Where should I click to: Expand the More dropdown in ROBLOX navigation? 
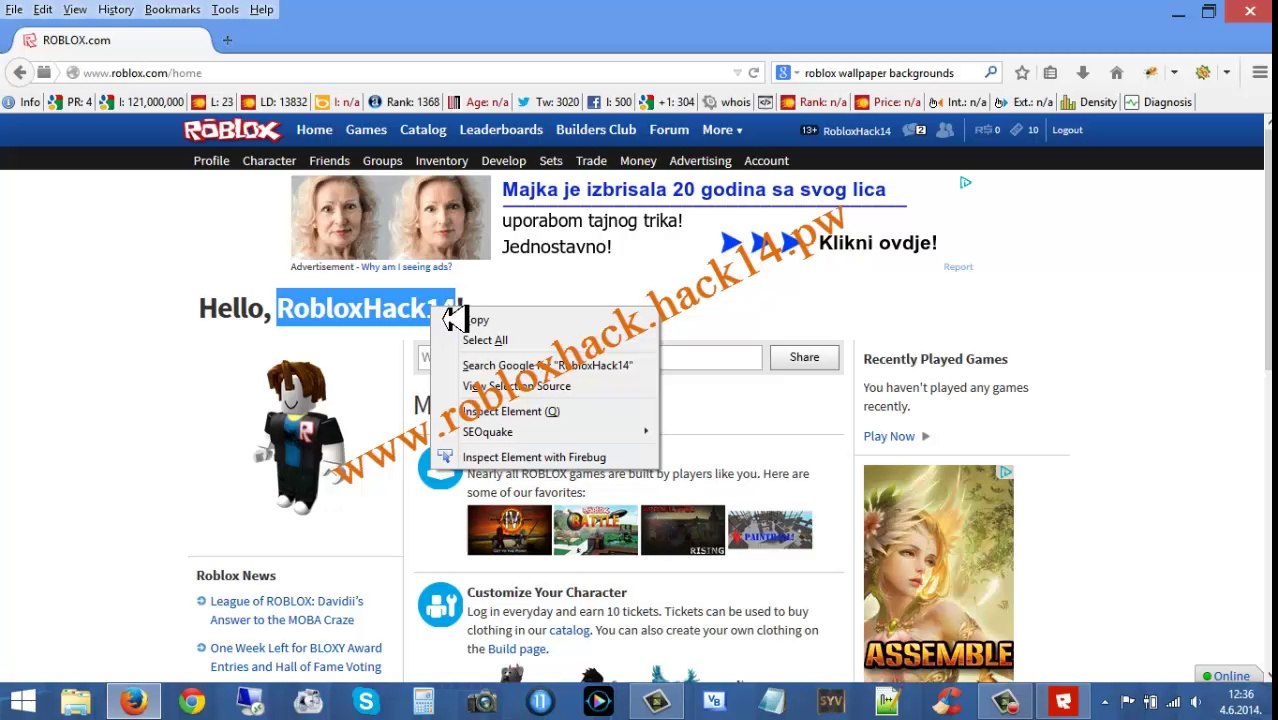click(x=722, y=130)
